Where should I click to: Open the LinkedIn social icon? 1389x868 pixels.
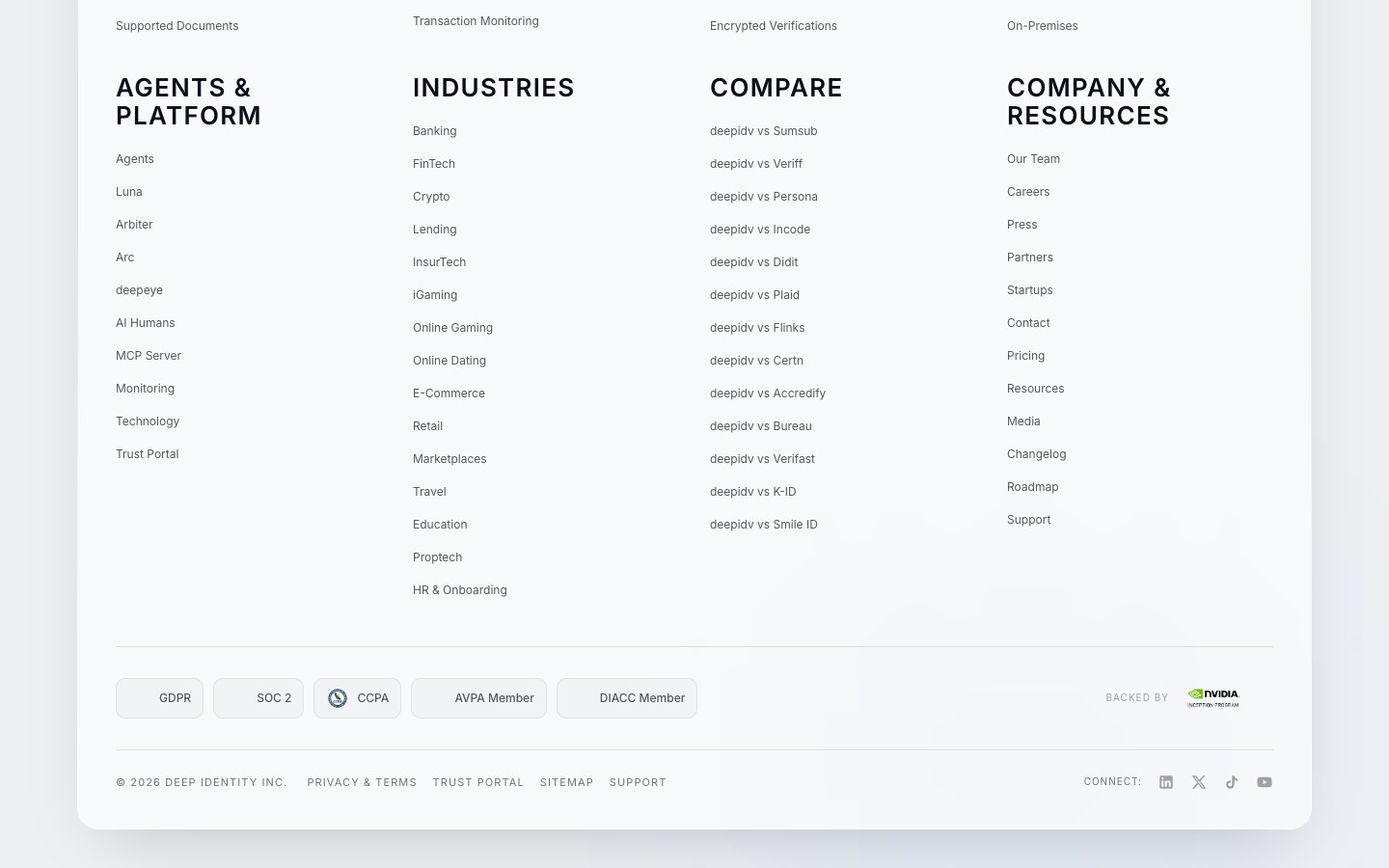(1166, 782)
